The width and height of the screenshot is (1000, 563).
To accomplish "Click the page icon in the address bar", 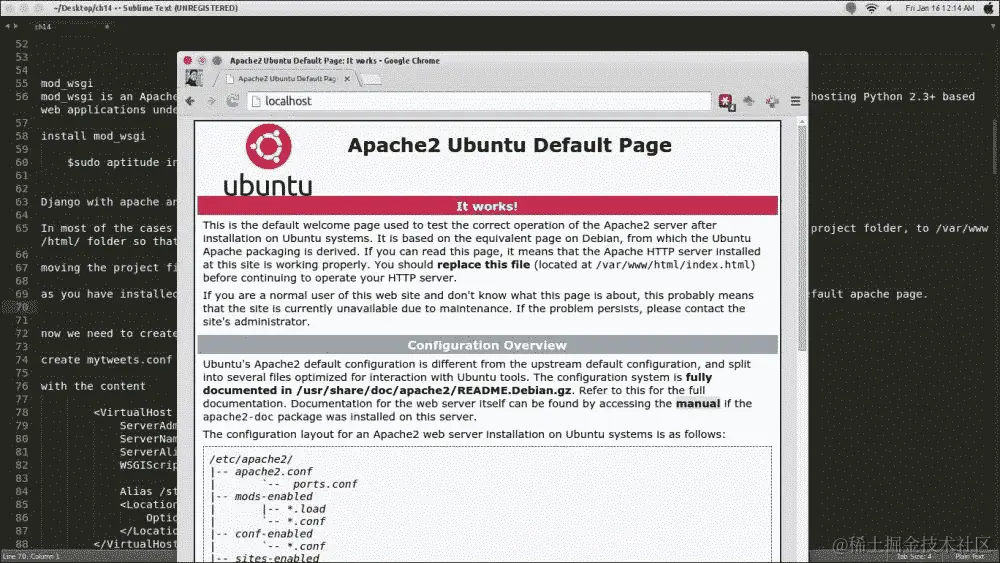I will [256, 101].
